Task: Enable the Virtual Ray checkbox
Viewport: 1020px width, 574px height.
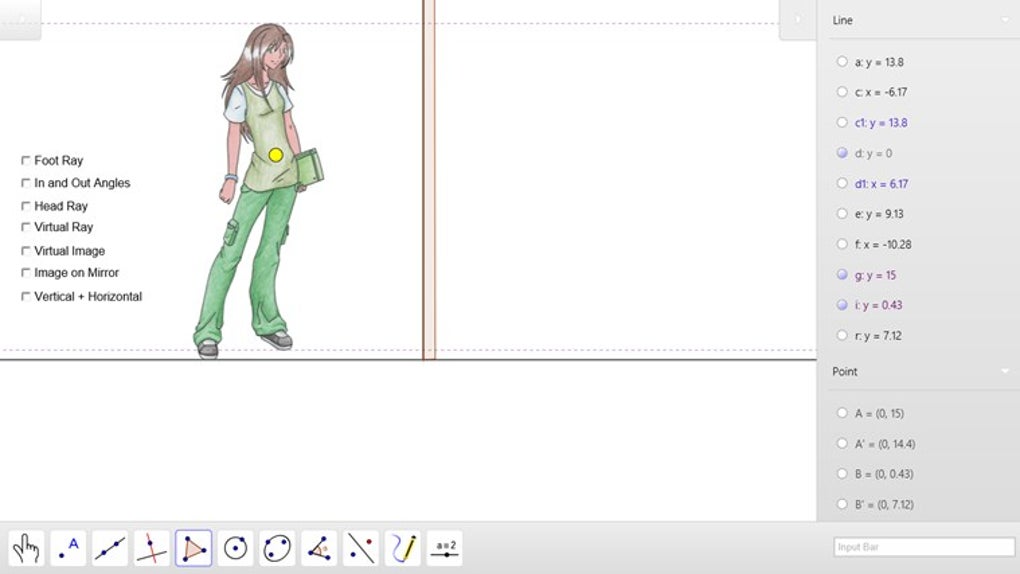Action: [x=26, y=227]
